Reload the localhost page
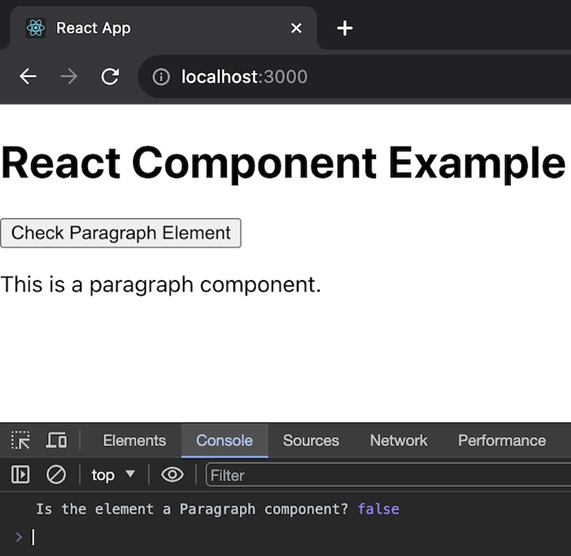 pos(110,76)
